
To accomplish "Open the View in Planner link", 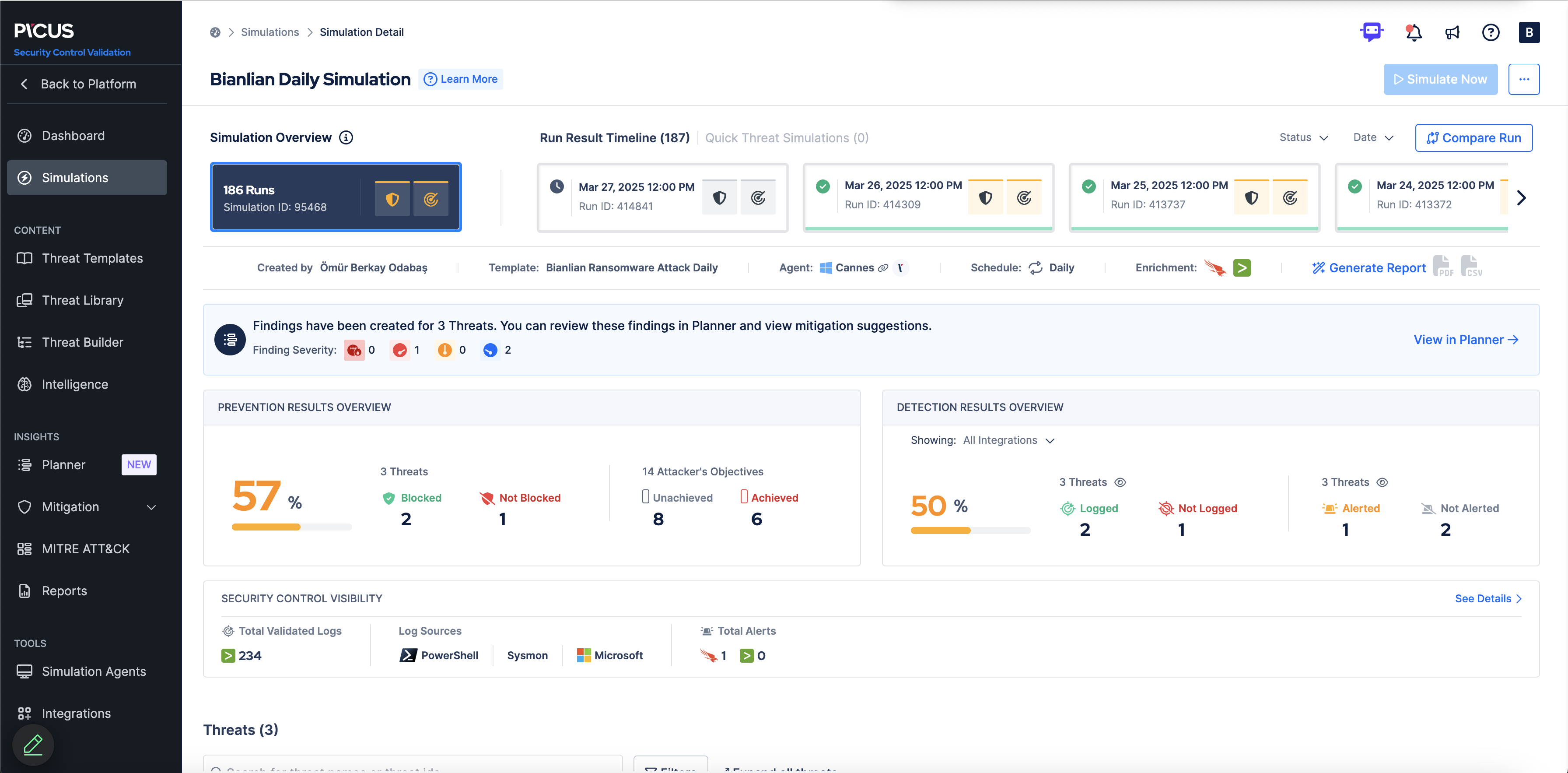I will (1465, 340).
